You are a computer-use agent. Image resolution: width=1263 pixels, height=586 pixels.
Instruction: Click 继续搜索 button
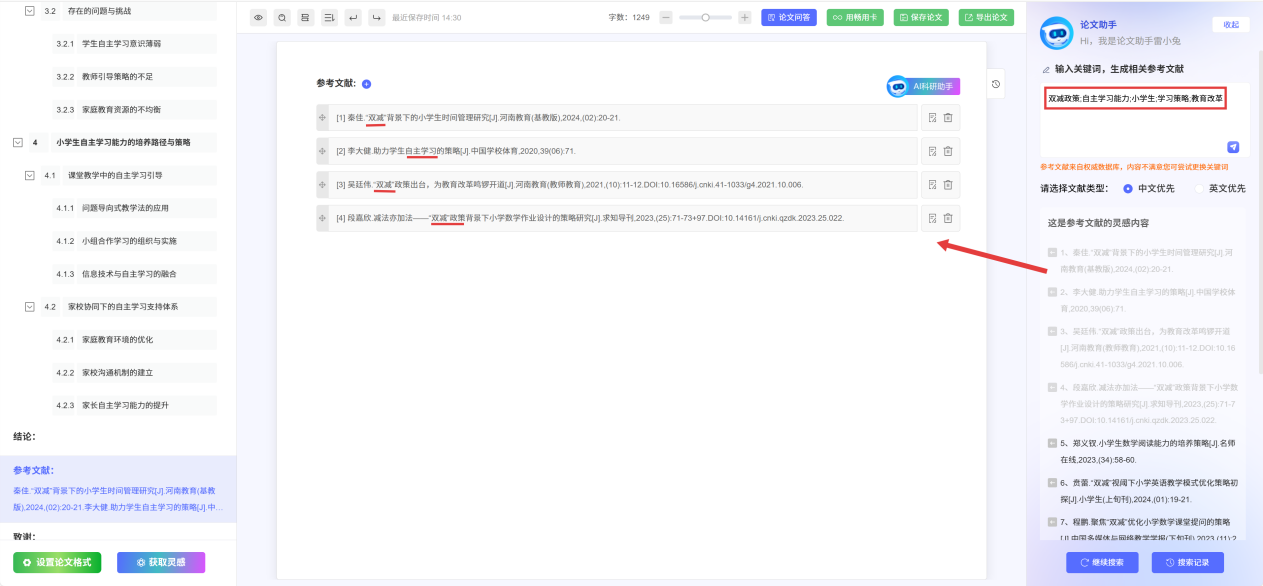click(x=1102, y=562)
